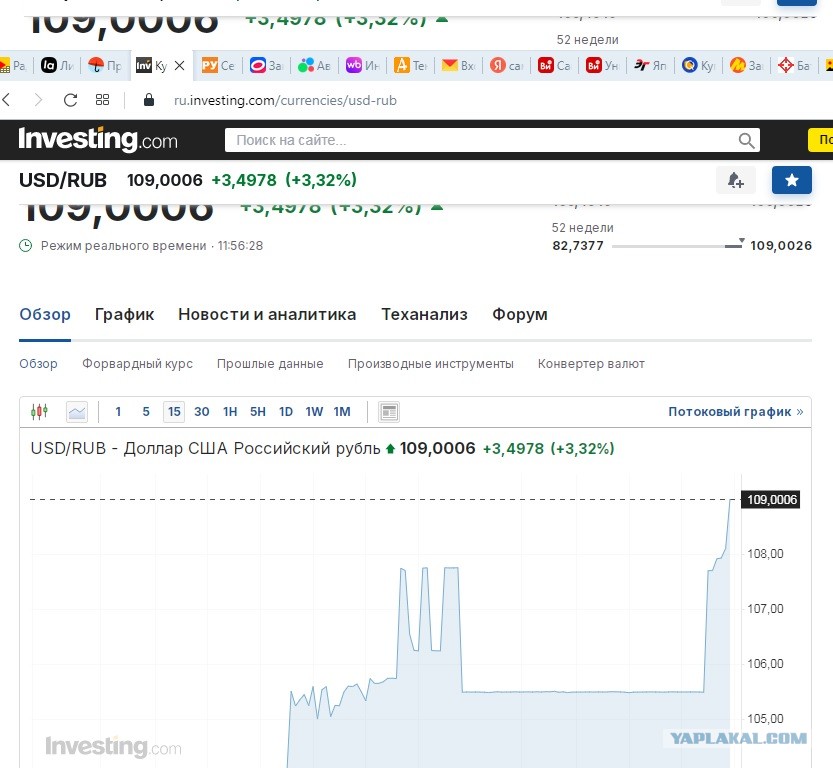Open the red umbrella browser tab
This screenshot has height=768, width=833.
(x=105, y=65)
